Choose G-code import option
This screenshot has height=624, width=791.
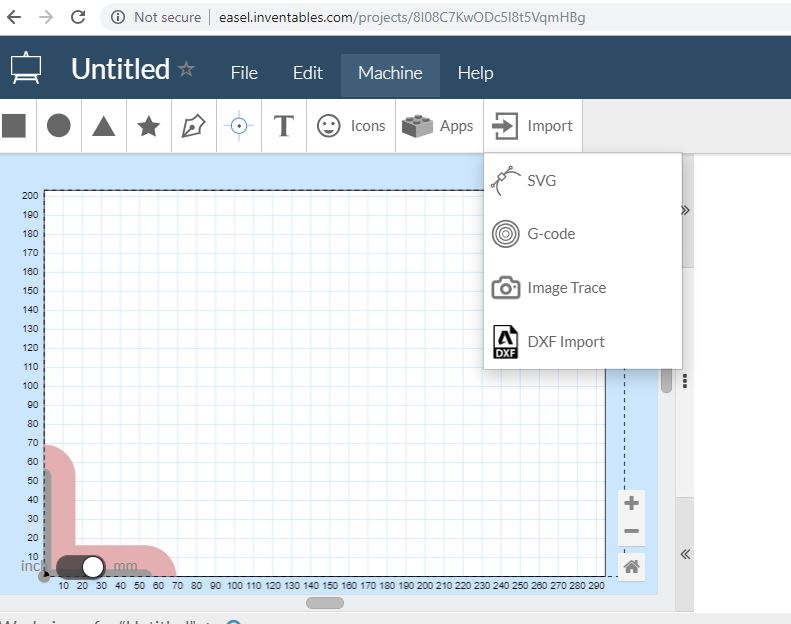point(583,234)
